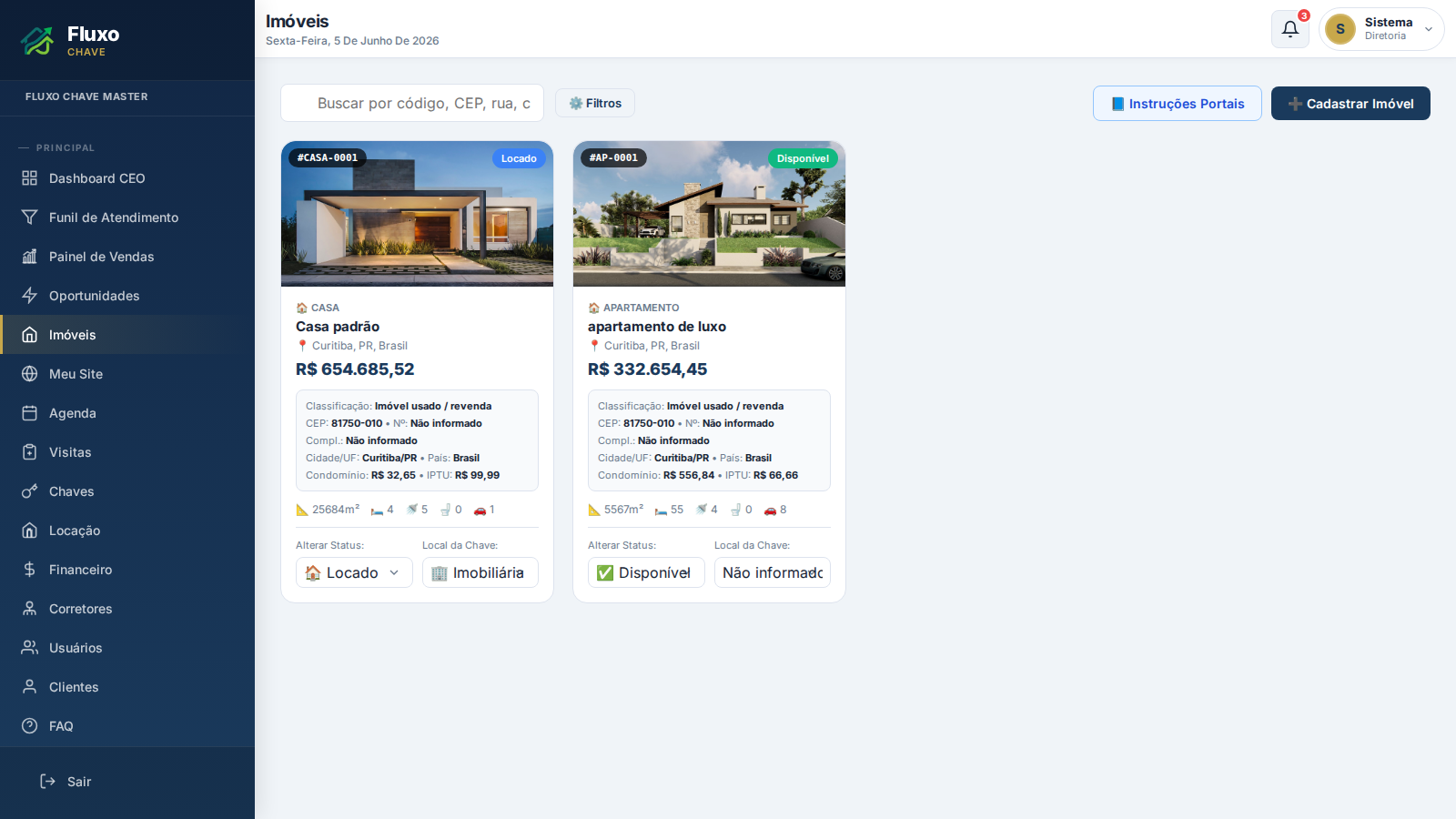Click the Sair logout arrow icon
Screen dimensions: 1456x819
coord(47,782)
